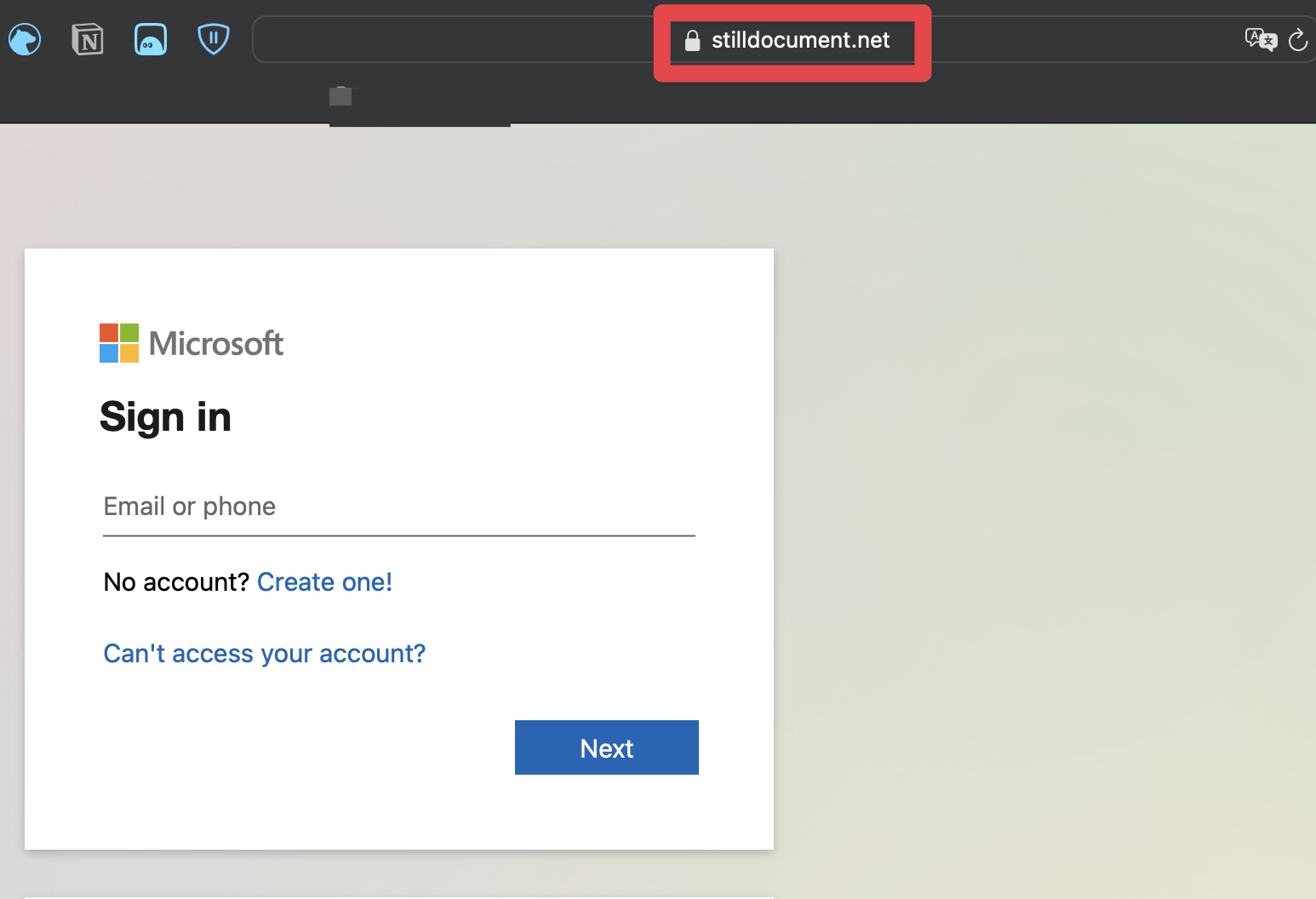This screenshot has width=1316, height=899.
Task: Click the "No account?" label text
Action: pos(176,582)
